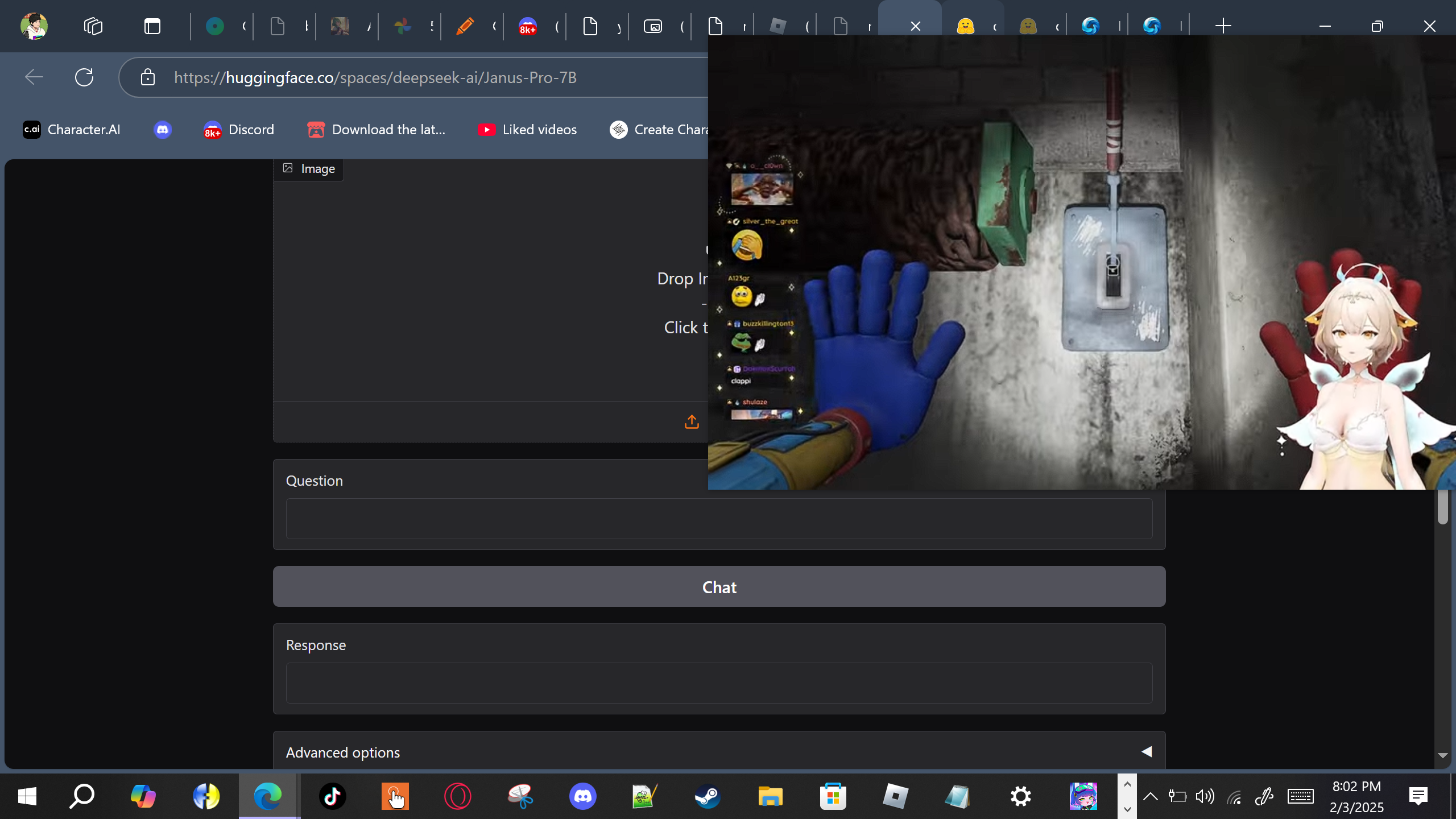Open the tab actions menu icon
Image resolution: width=1456 pixels, height=819 pixels.
152,26
